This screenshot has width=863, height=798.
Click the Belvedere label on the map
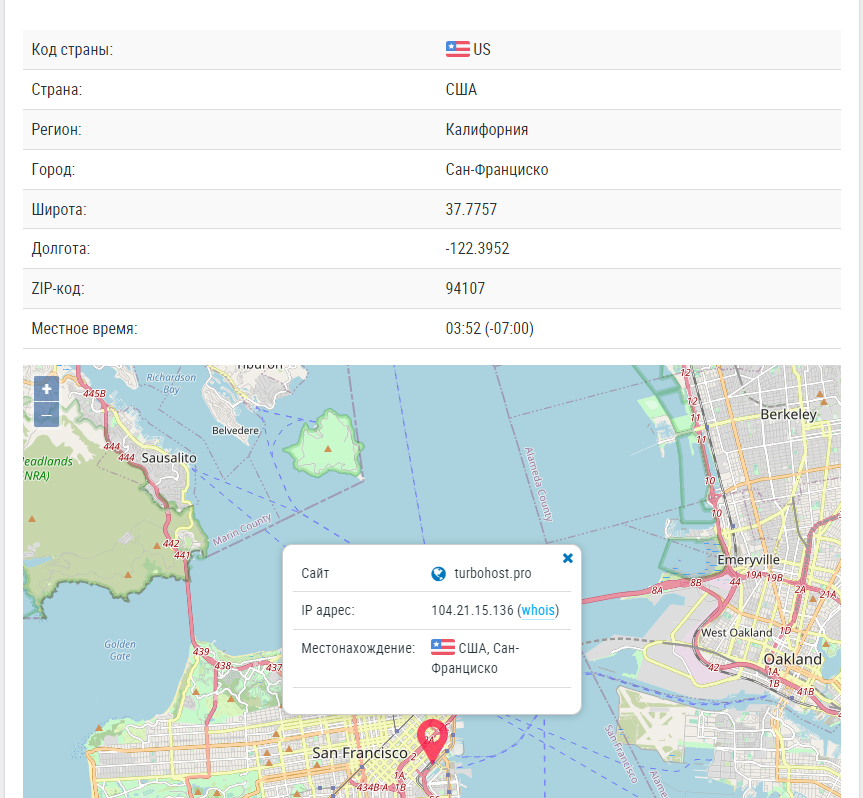[236, 430]
